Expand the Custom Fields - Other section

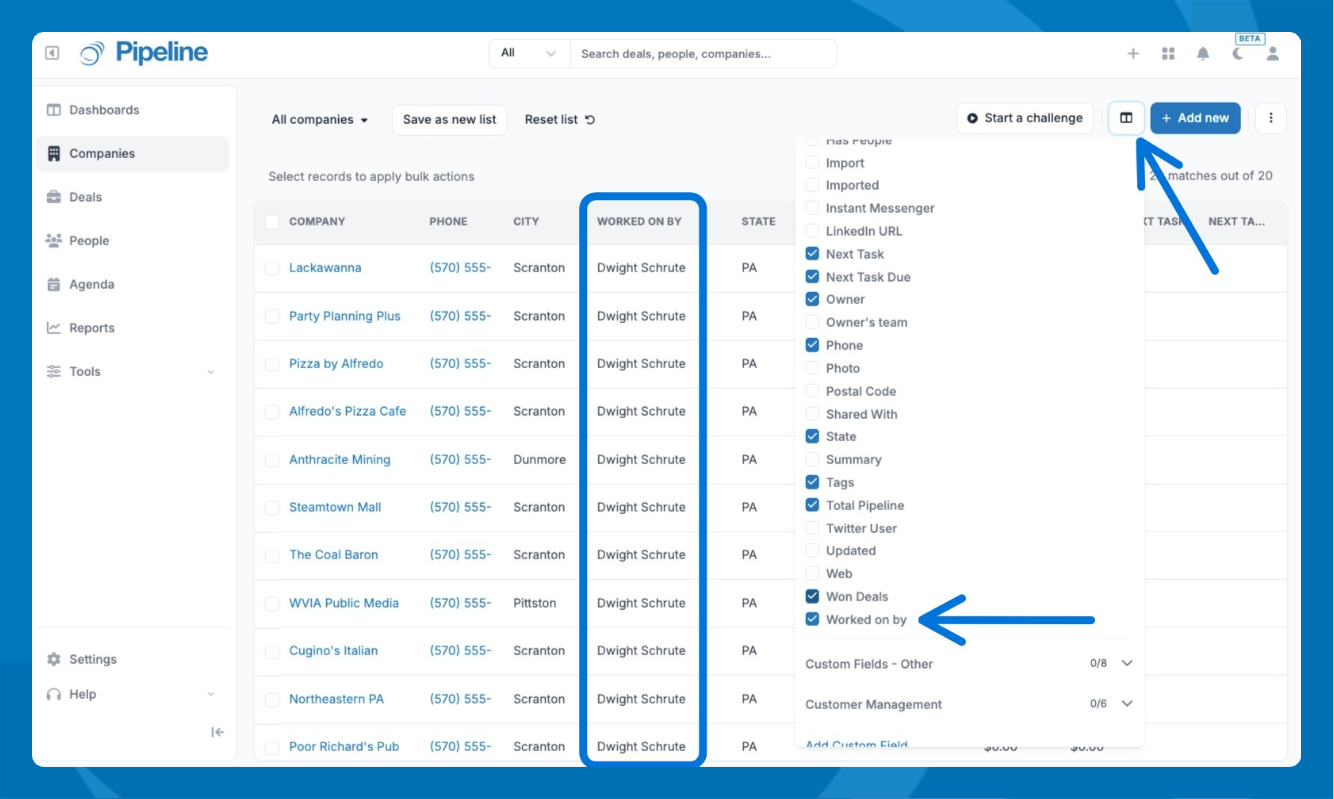coord(1127,663)
